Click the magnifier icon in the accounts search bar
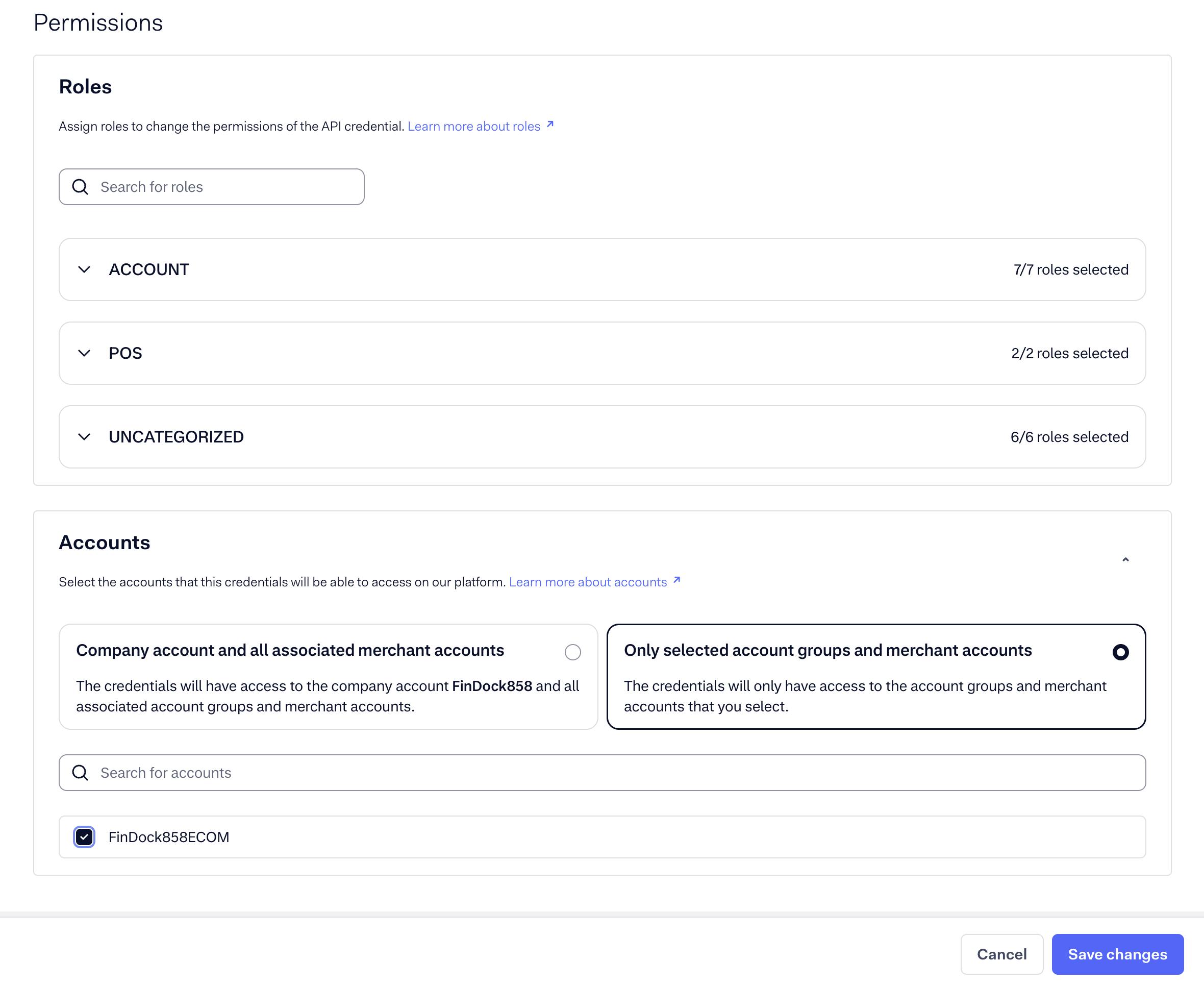Viewport: 1204px width, 987px height. 80,773
